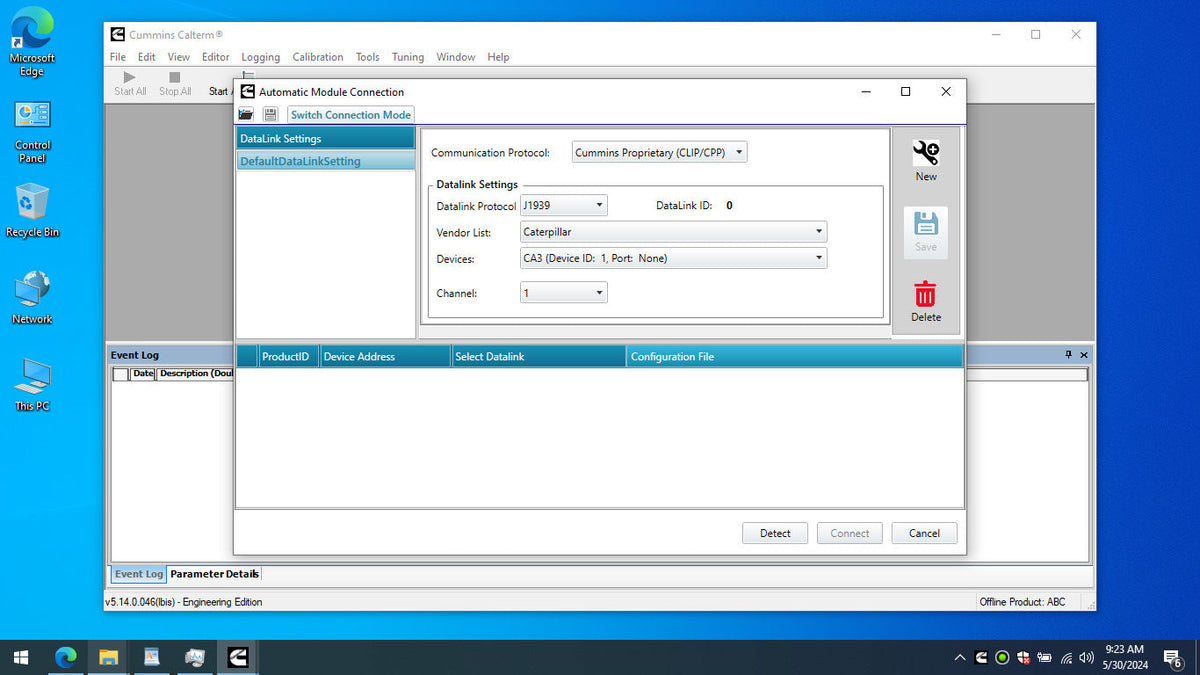
Task: Open the Channel dropdown
Action: (598, 292)
